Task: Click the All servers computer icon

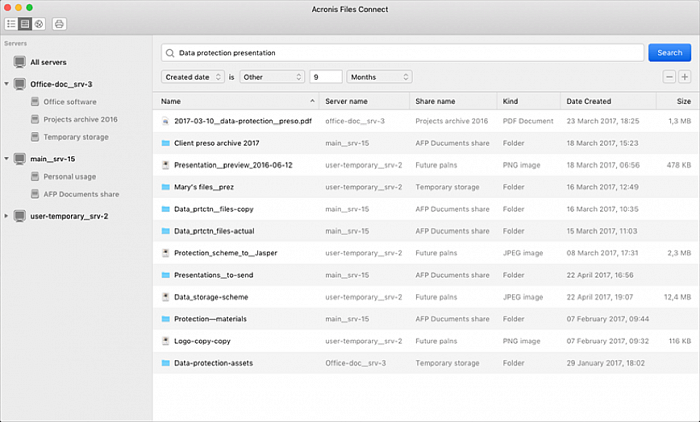Action: 19,62
